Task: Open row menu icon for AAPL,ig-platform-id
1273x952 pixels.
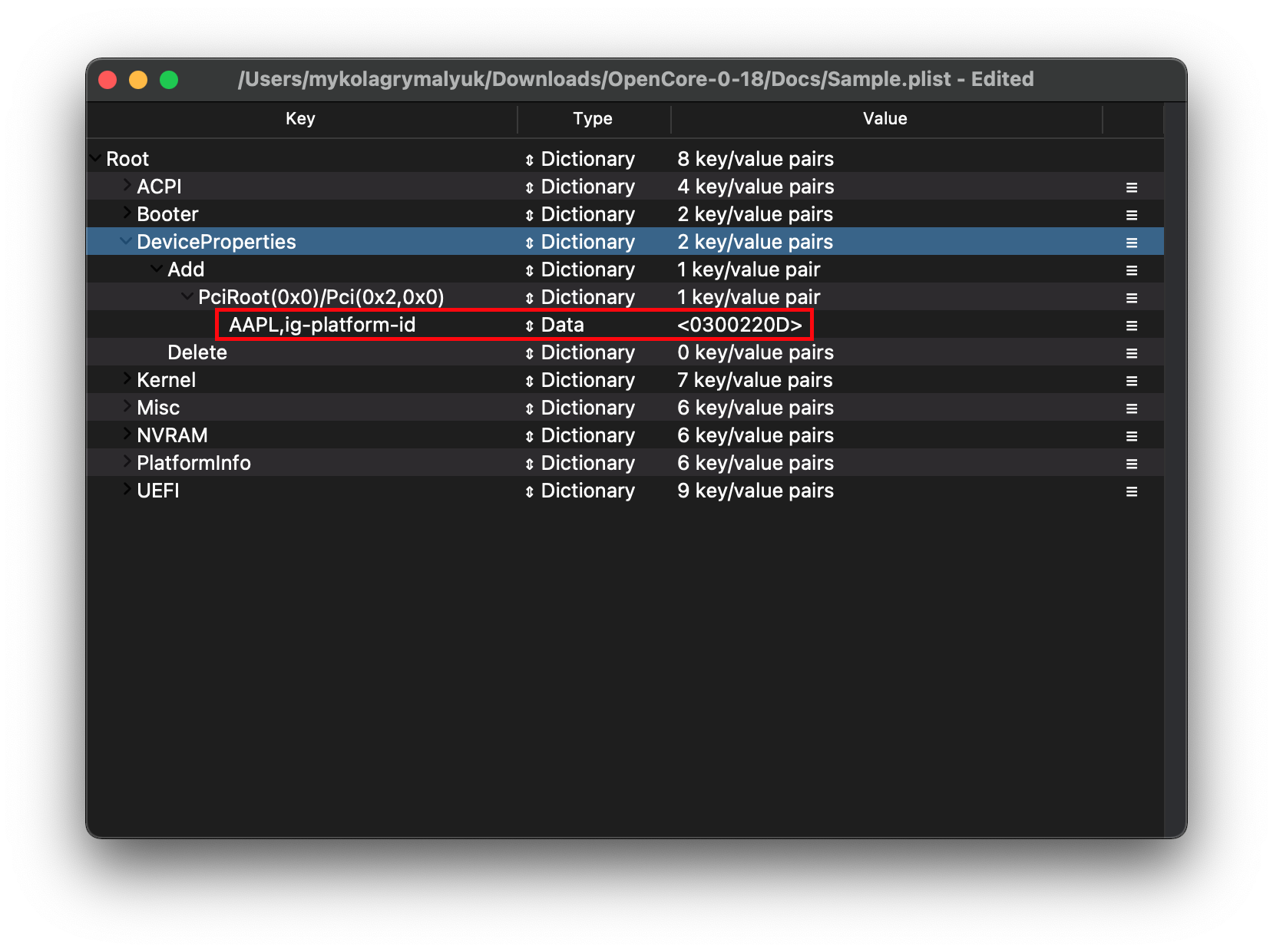Action: tap(1131, 326)
